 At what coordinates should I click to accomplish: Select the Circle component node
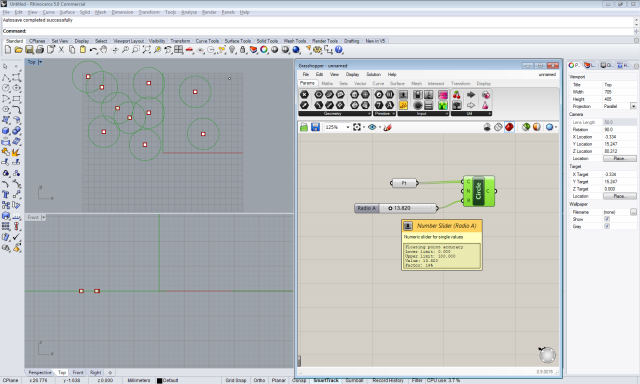[478, 191]
